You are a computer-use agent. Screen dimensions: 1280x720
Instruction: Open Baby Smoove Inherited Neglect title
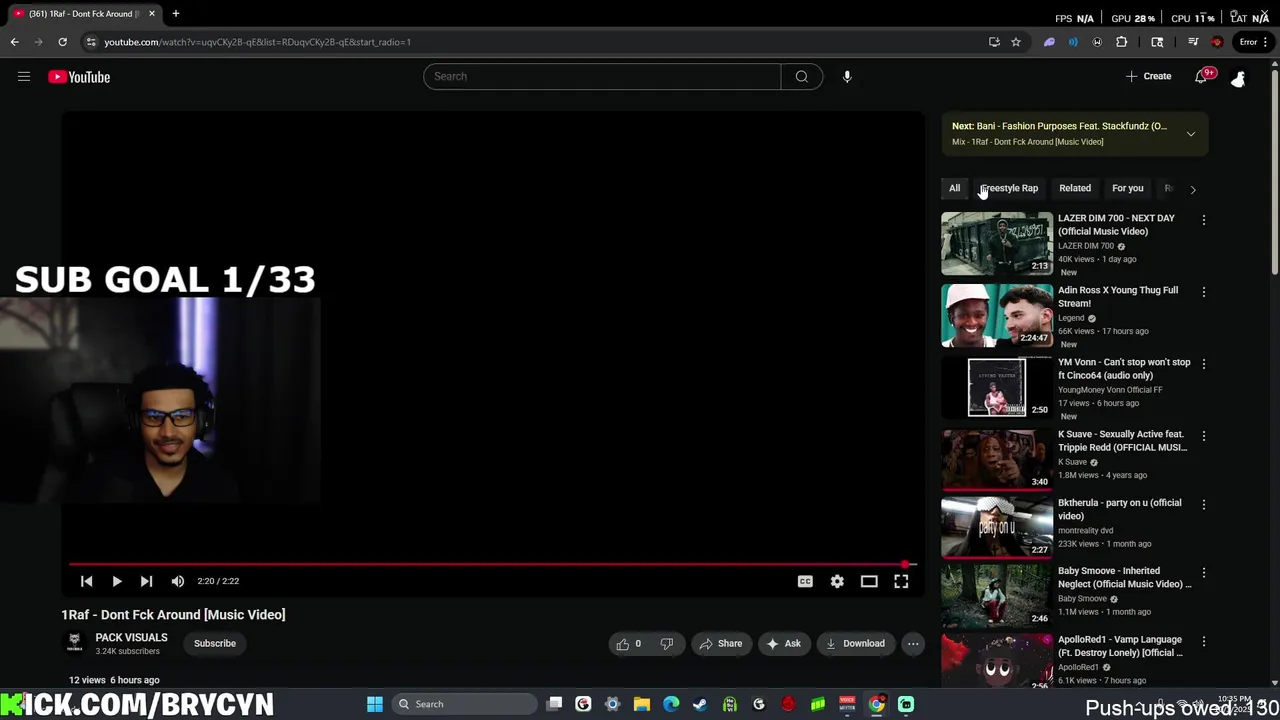click(1125, 577)
